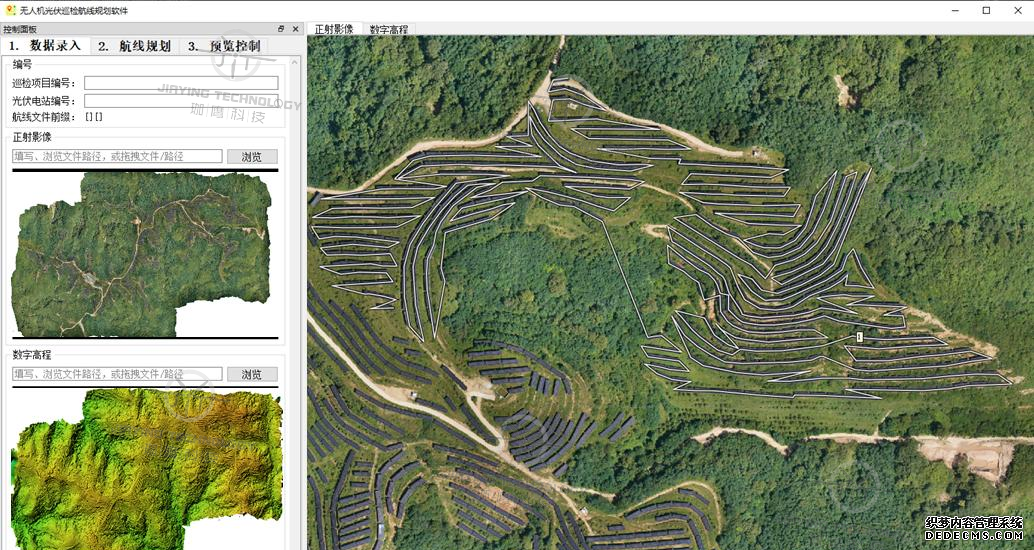This screenshot has height=550, width=1034.
Task: Click the orthophoto file path field
Action: 117,156
